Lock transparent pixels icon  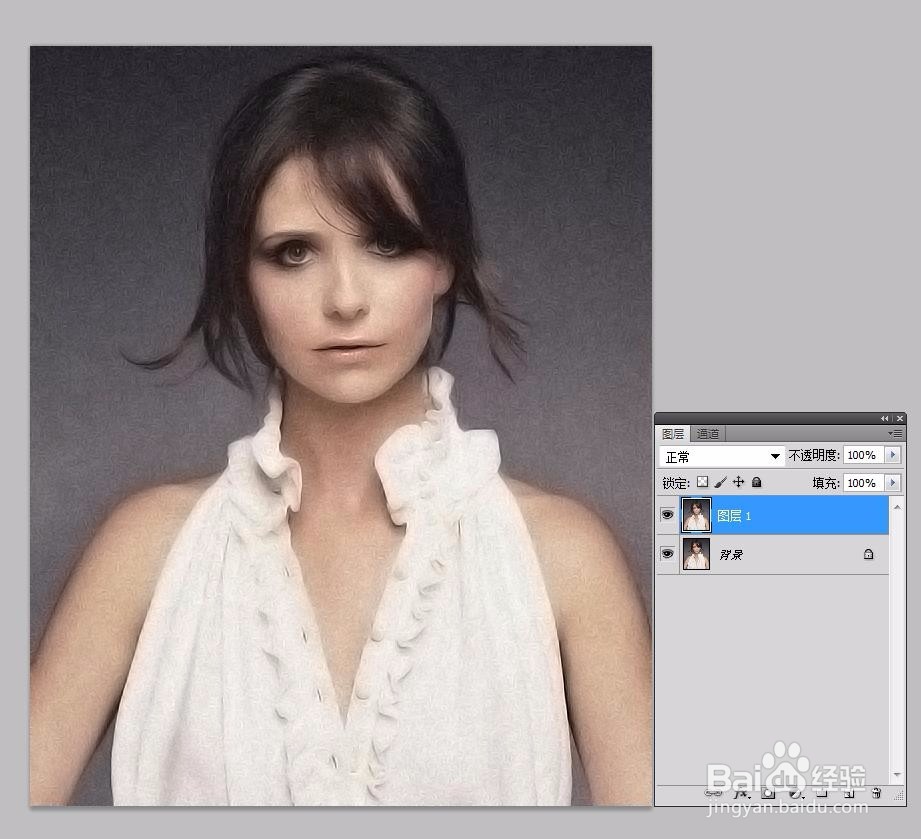702,482
